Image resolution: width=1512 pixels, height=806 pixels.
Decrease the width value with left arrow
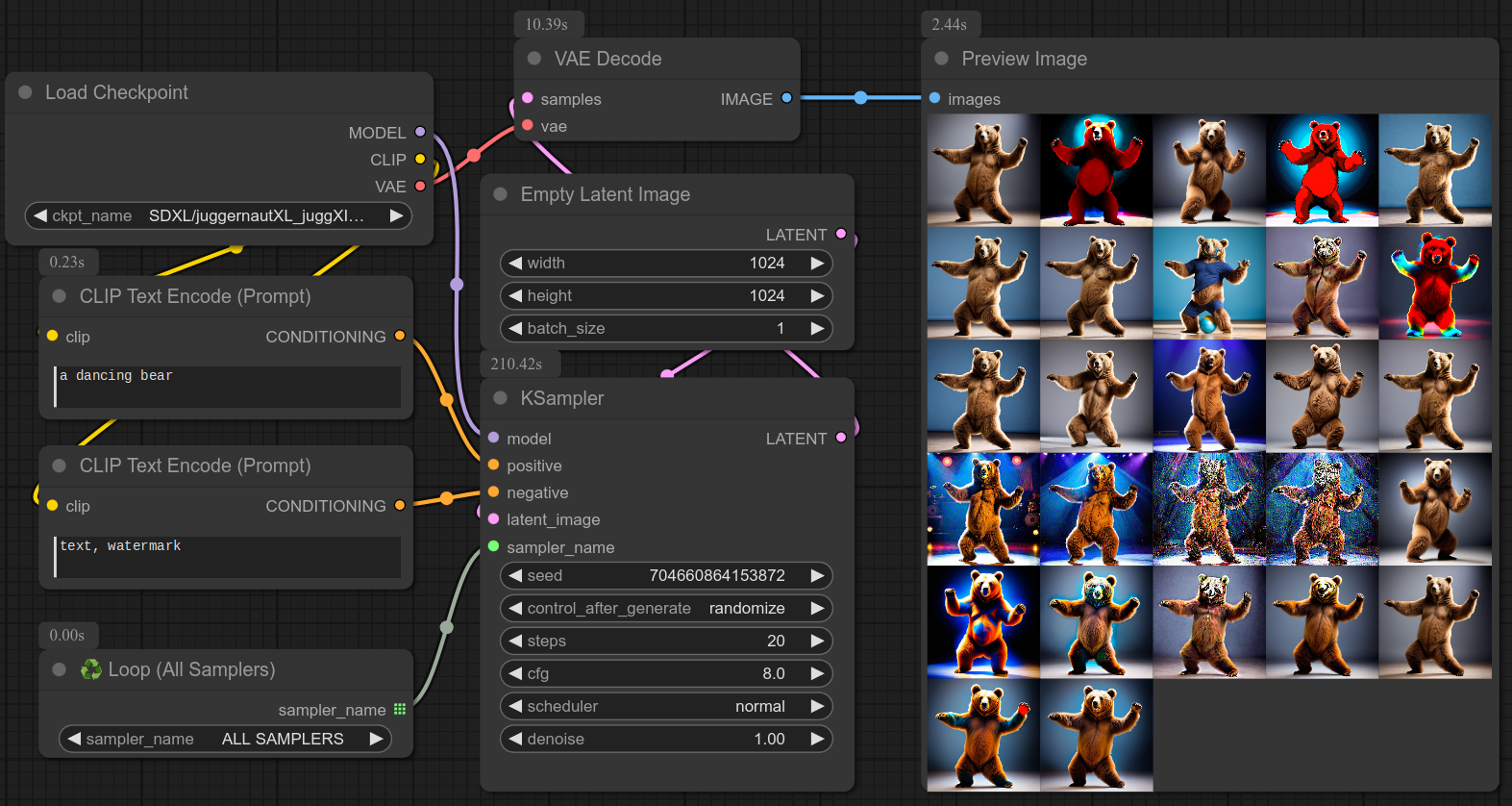(x=516, y=263)
